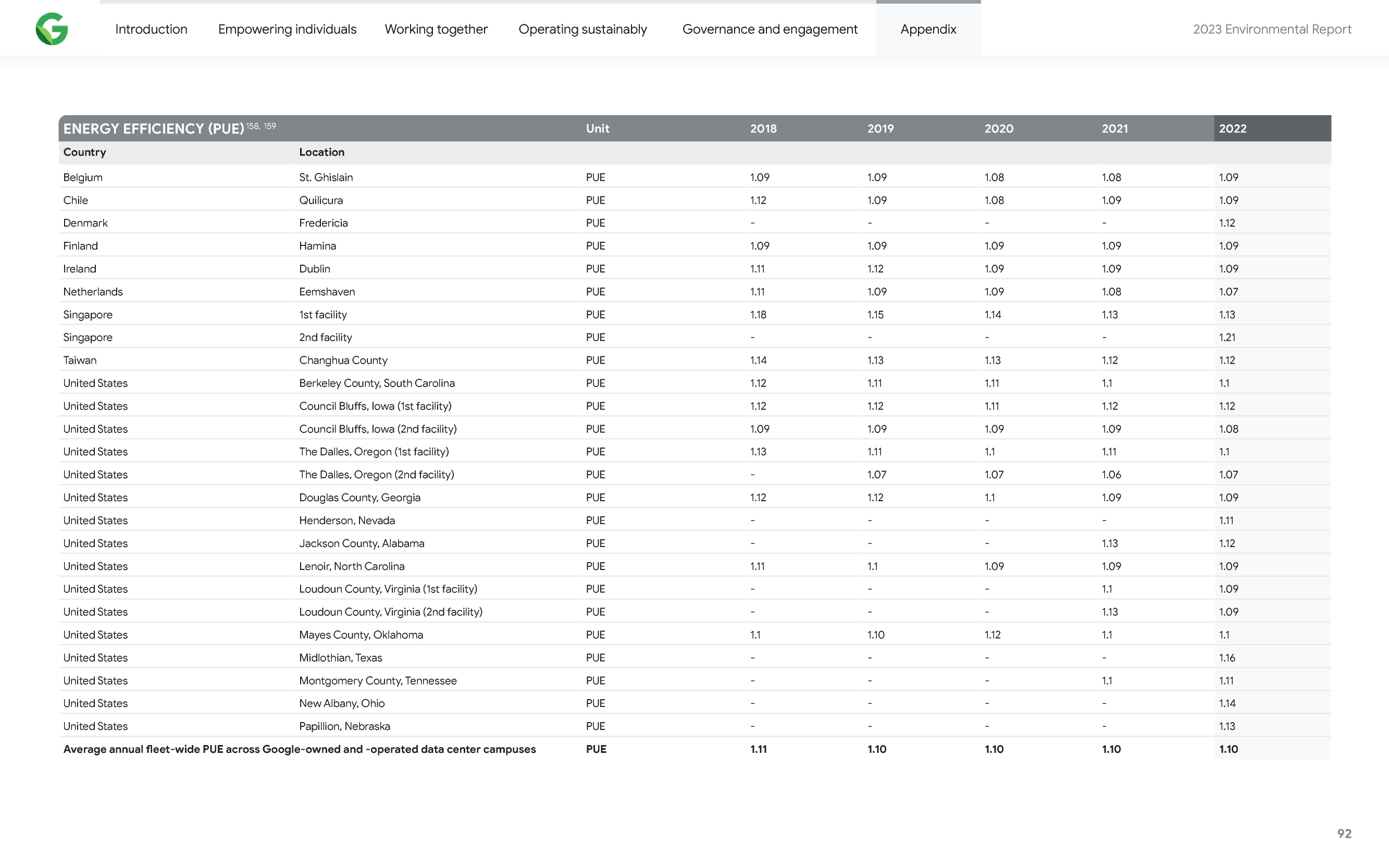Screen dimensions: 1389x868
Task: Click the Netherlands country cell
Action: [92, 292]
